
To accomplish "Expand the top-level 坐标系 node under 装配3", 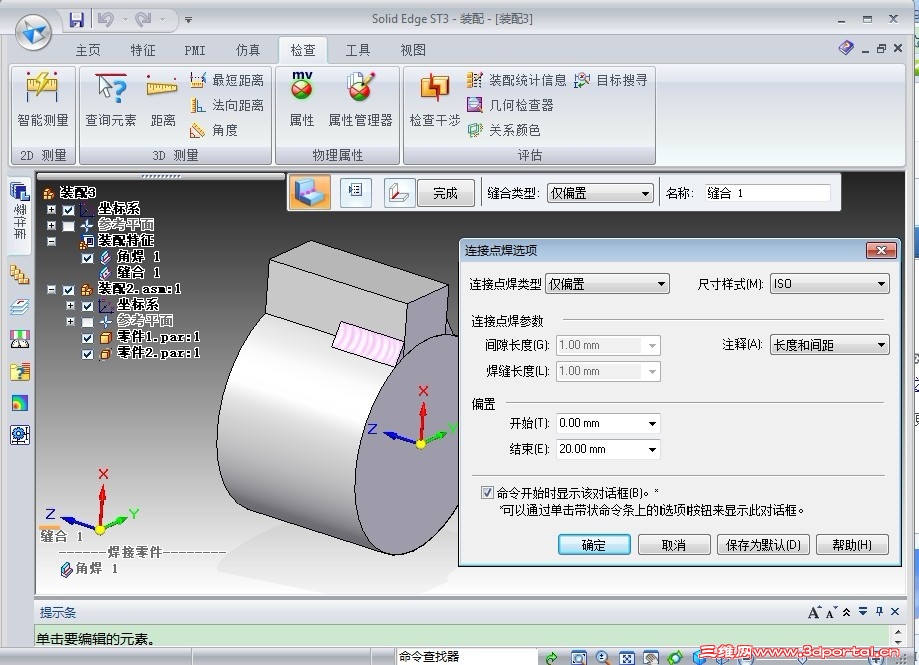I will coord(52,209).
